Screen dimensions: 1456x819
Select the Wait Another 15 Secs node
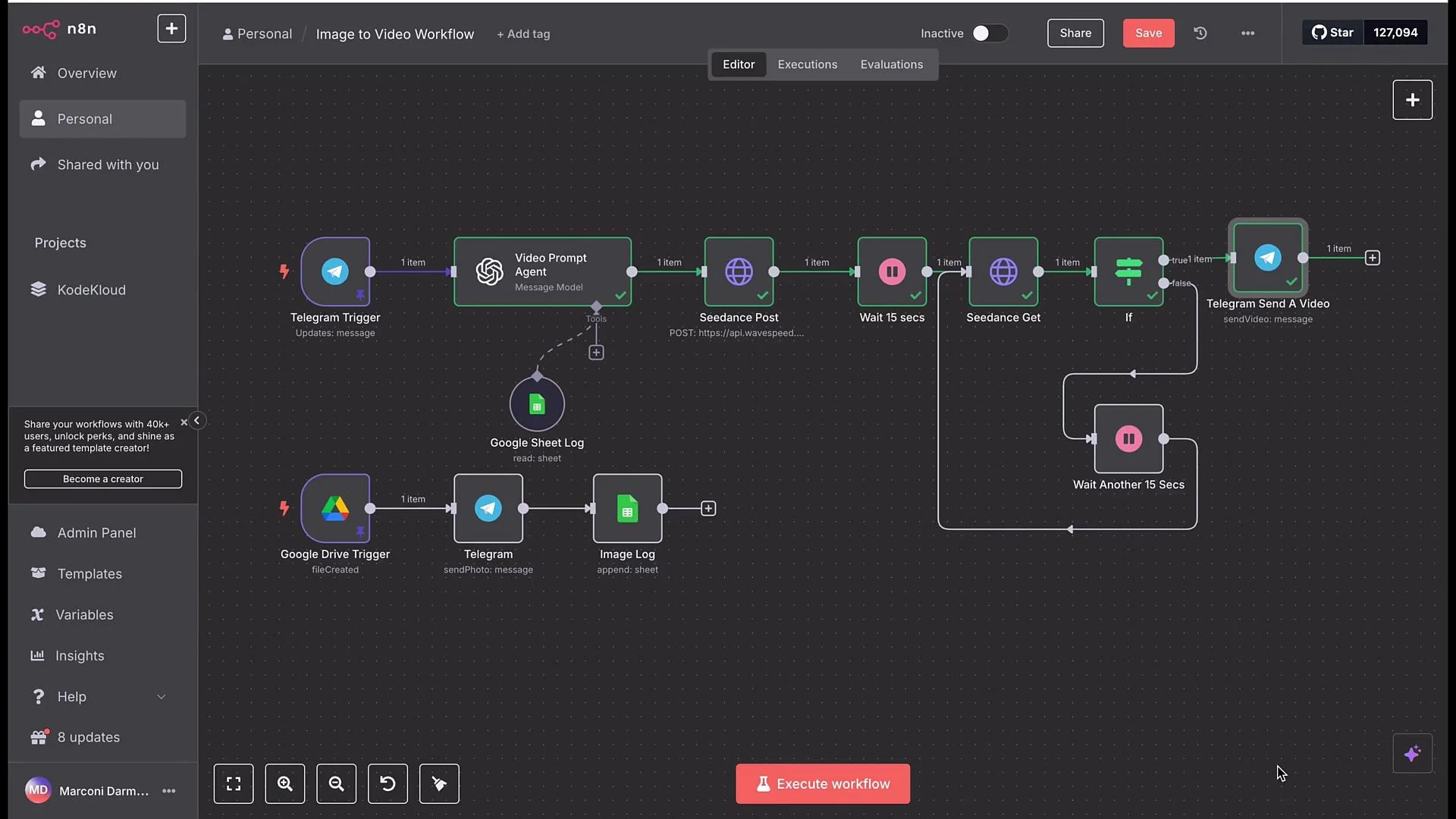[1128, 438]
